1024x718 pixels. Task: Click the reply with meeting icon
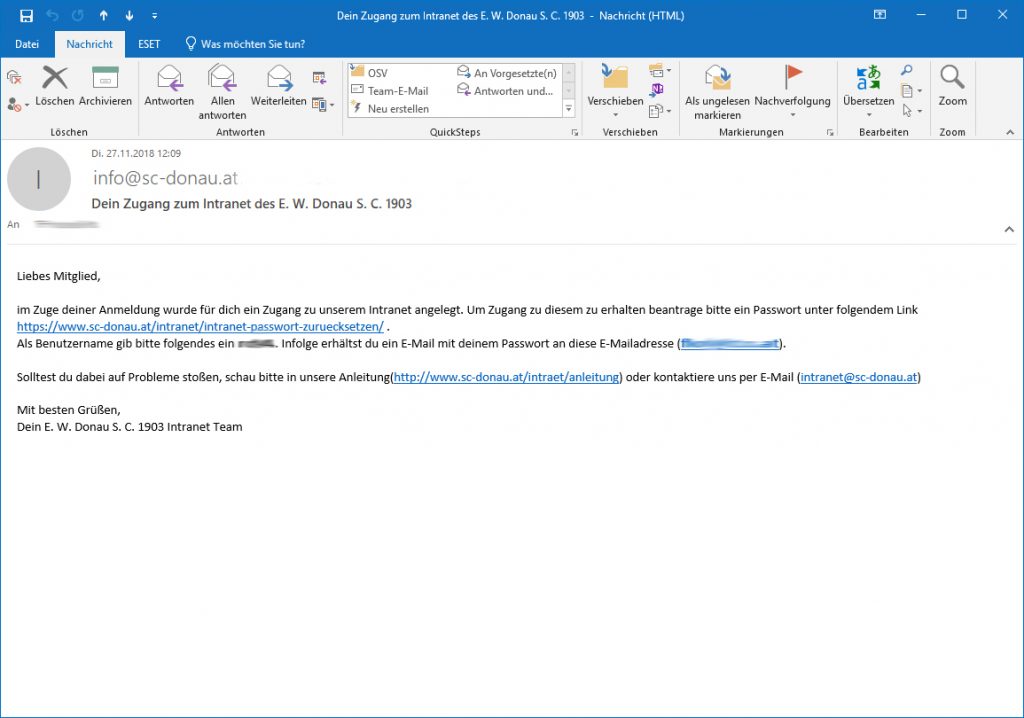[x=319, y=78]
